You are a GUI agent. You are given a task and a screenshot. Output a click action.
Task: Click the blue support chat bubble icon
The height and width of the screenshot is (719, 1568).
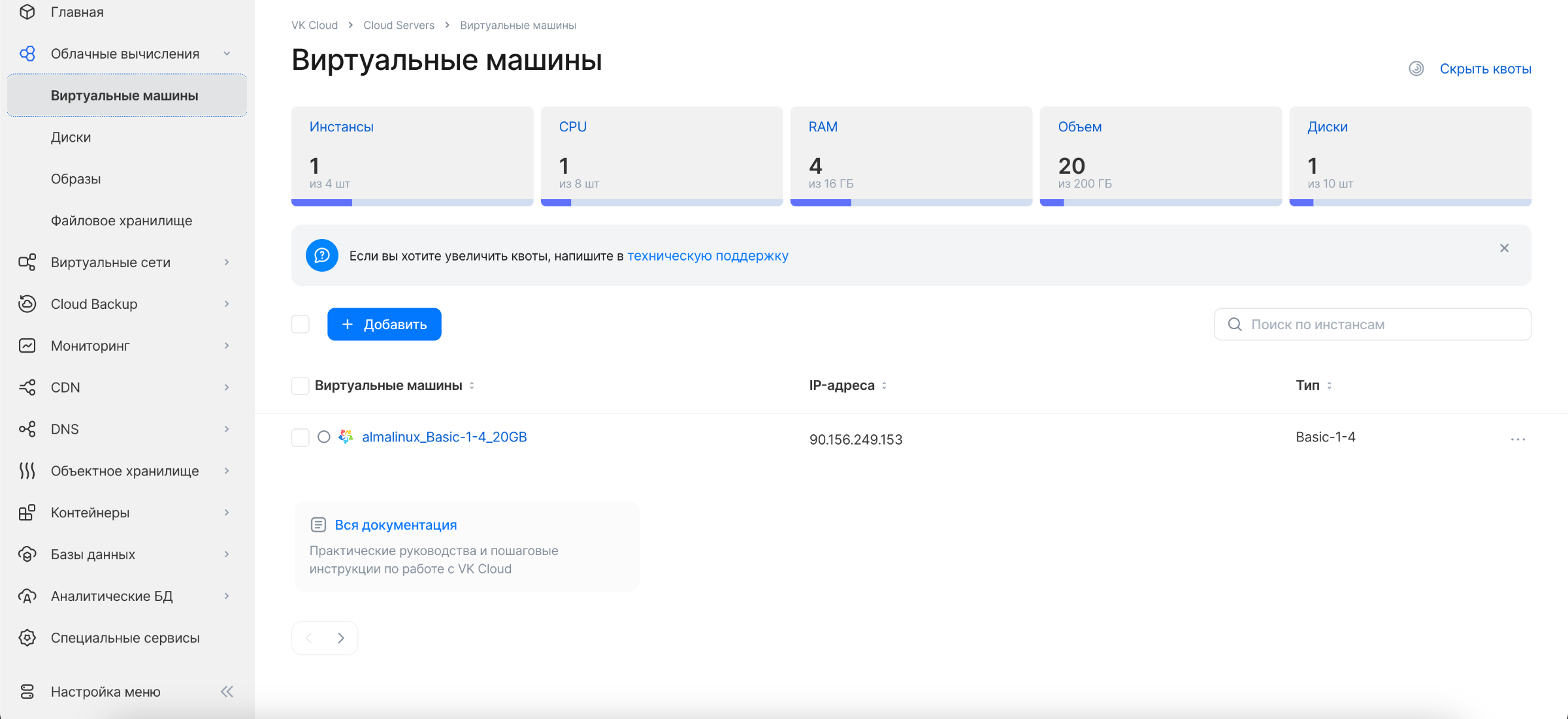(321, 255)
